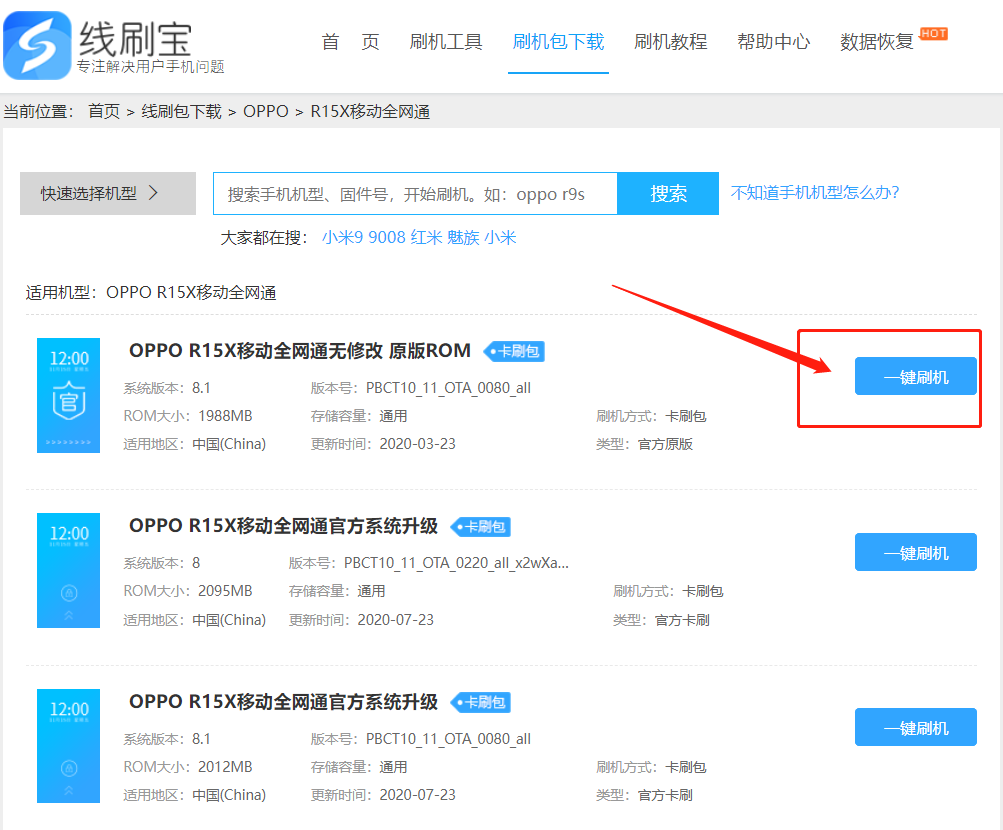This screenshot has width=1003, height=830.
Task: Click OPPO breadcrumb link
Action: (x=265, y=112)
